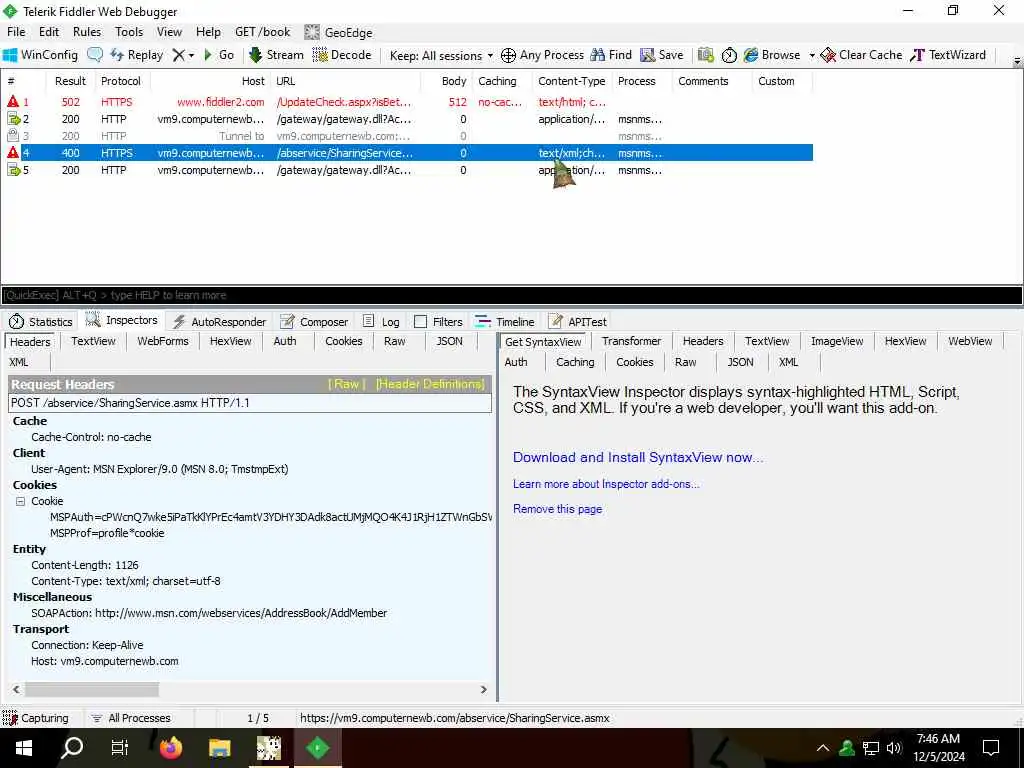1024x768 pixels.
Task: Select session 3 Tunnel to row
Action: point(406,136)
